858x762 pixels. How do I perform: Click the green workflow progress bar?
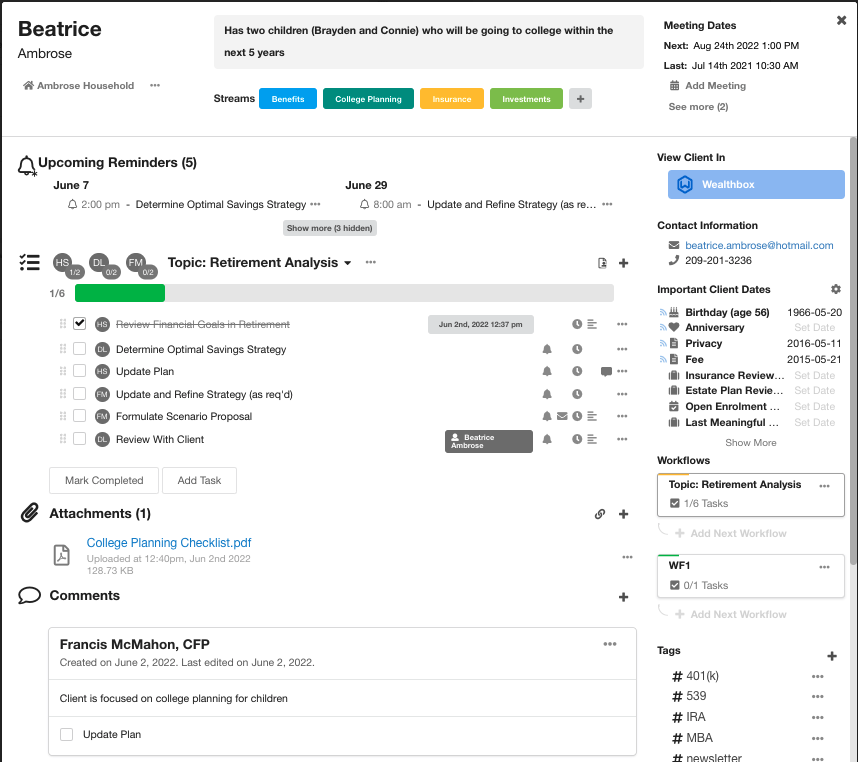[120, 293]
